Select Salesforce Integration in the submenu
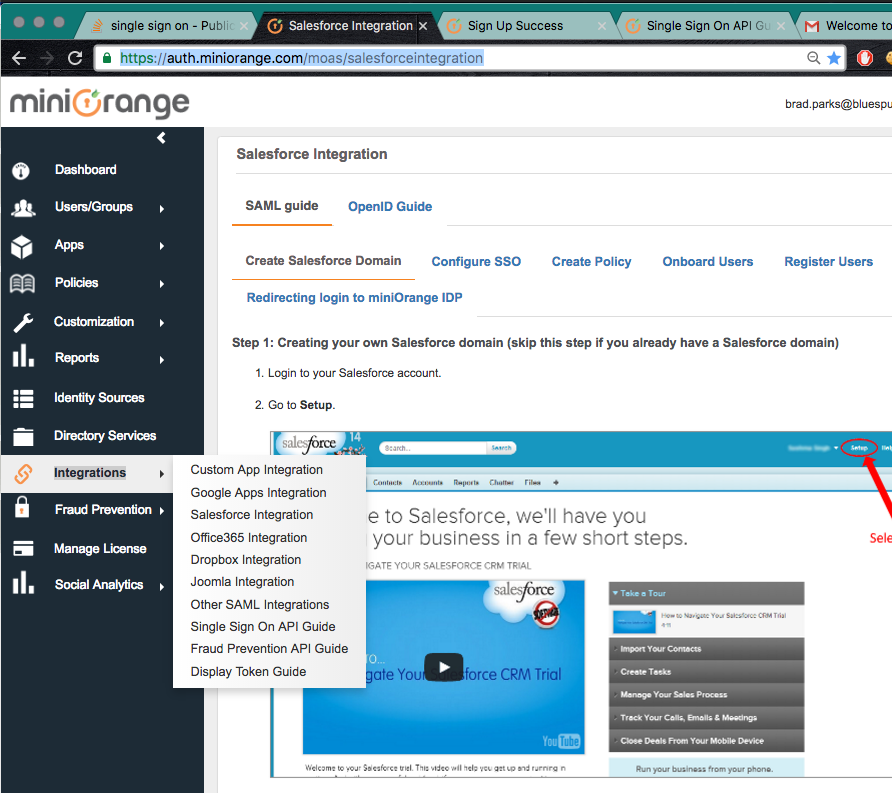The image size is (892, 793). coord(251,515)
